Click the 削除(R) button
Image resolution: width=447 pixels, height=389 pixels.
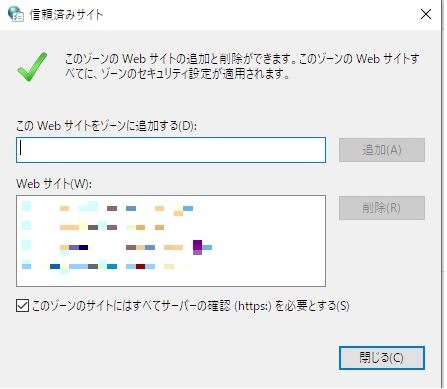tap(382, 208)
